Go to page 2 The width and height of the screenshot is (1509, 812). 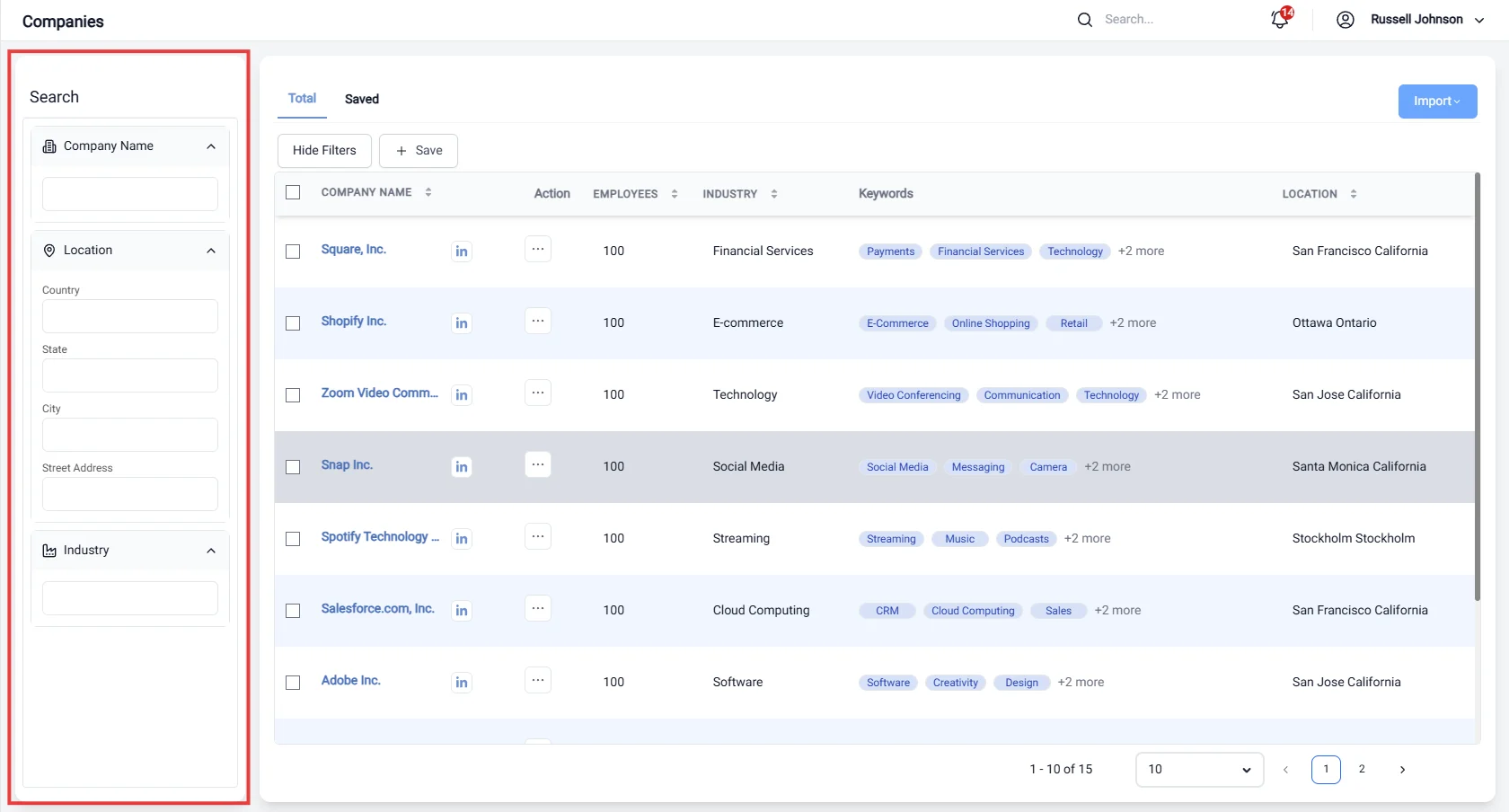1362,770
